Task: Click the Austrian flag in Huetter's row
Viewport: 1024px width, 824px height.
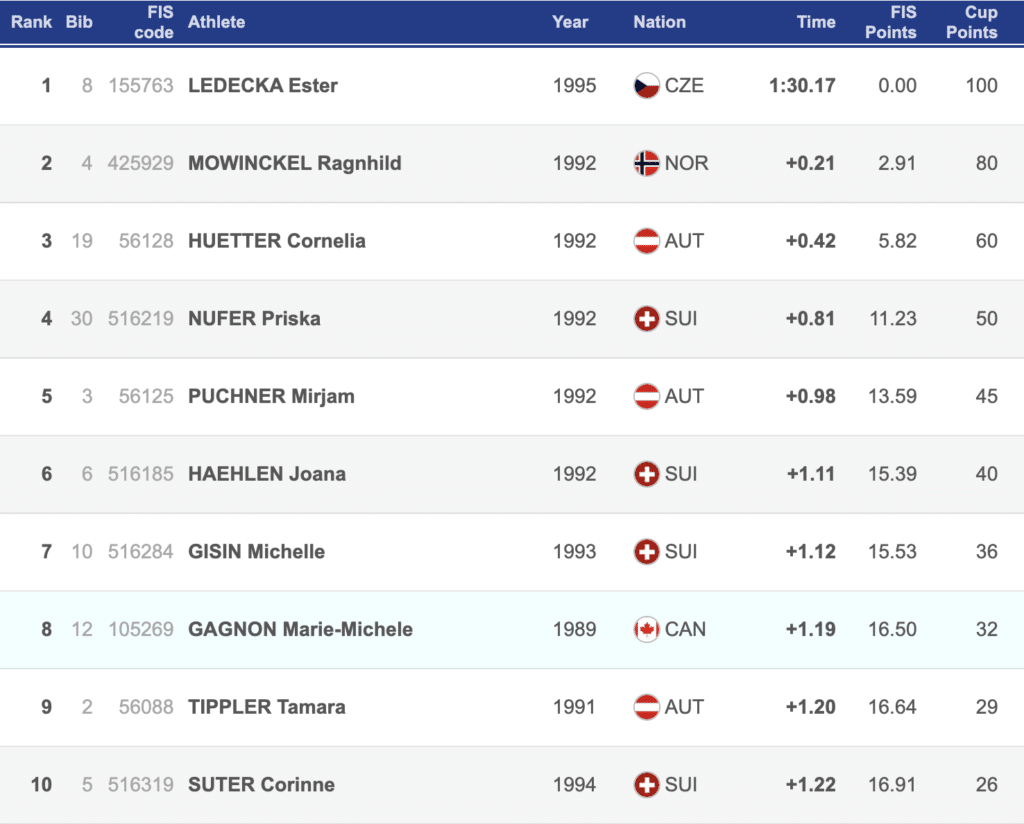Action: coord(646,241)
